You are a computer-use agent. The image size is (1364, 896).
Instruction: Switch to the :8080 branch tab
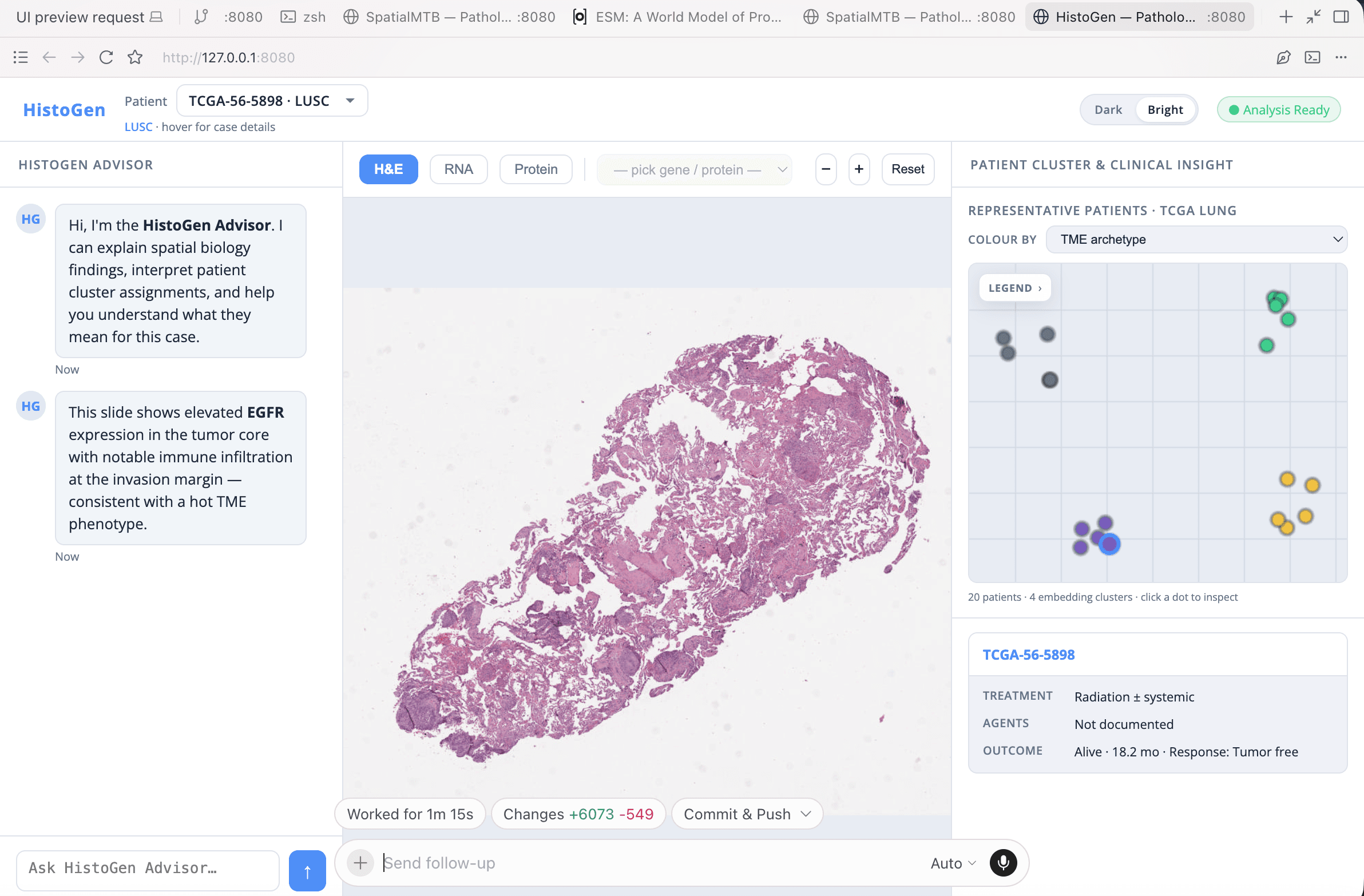point(229,17)
